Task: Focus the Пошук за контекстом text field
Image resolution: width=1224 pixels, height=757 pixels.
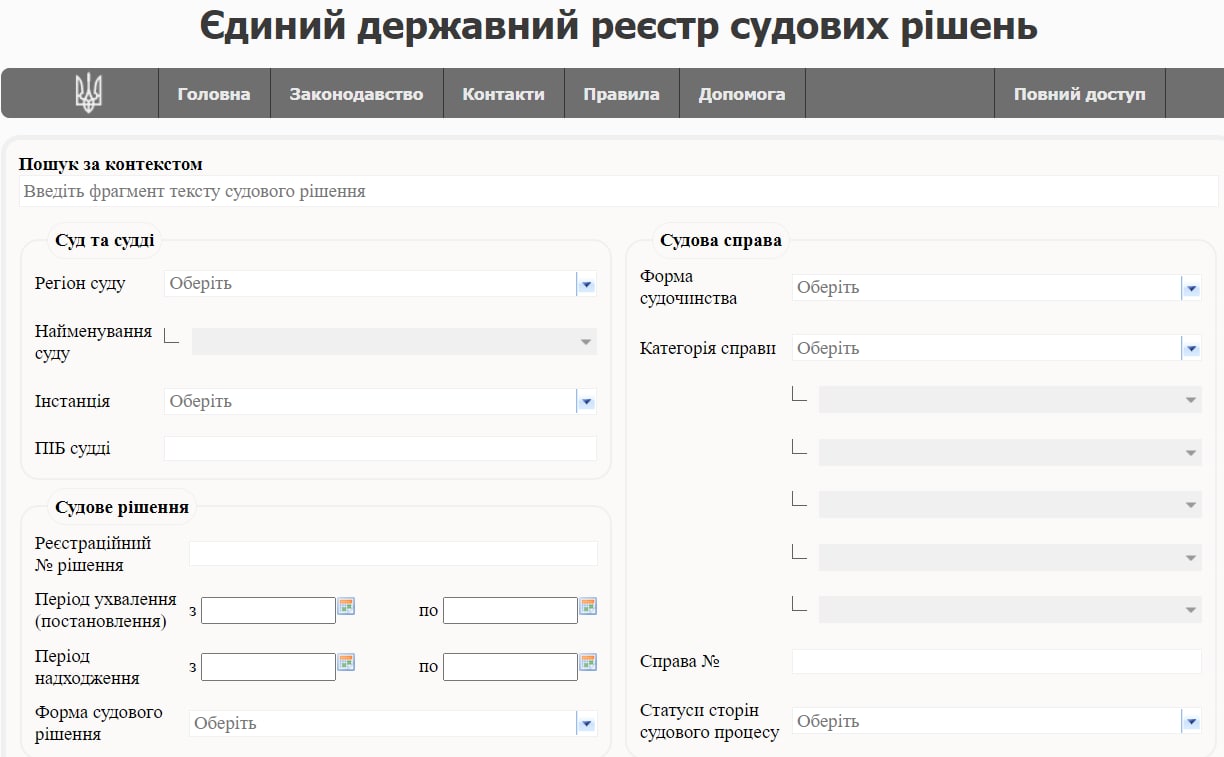Action: [618, 191]
